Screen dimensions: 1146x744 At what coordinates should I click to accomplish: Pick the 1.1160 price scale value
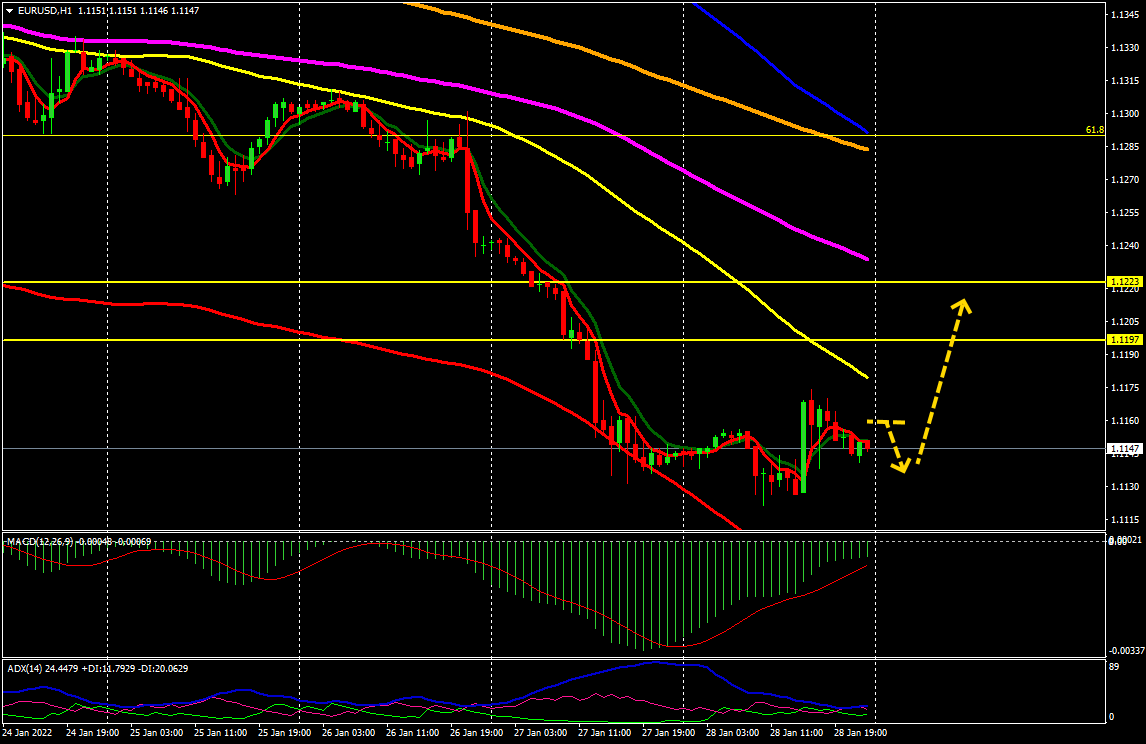(1125, 420)
